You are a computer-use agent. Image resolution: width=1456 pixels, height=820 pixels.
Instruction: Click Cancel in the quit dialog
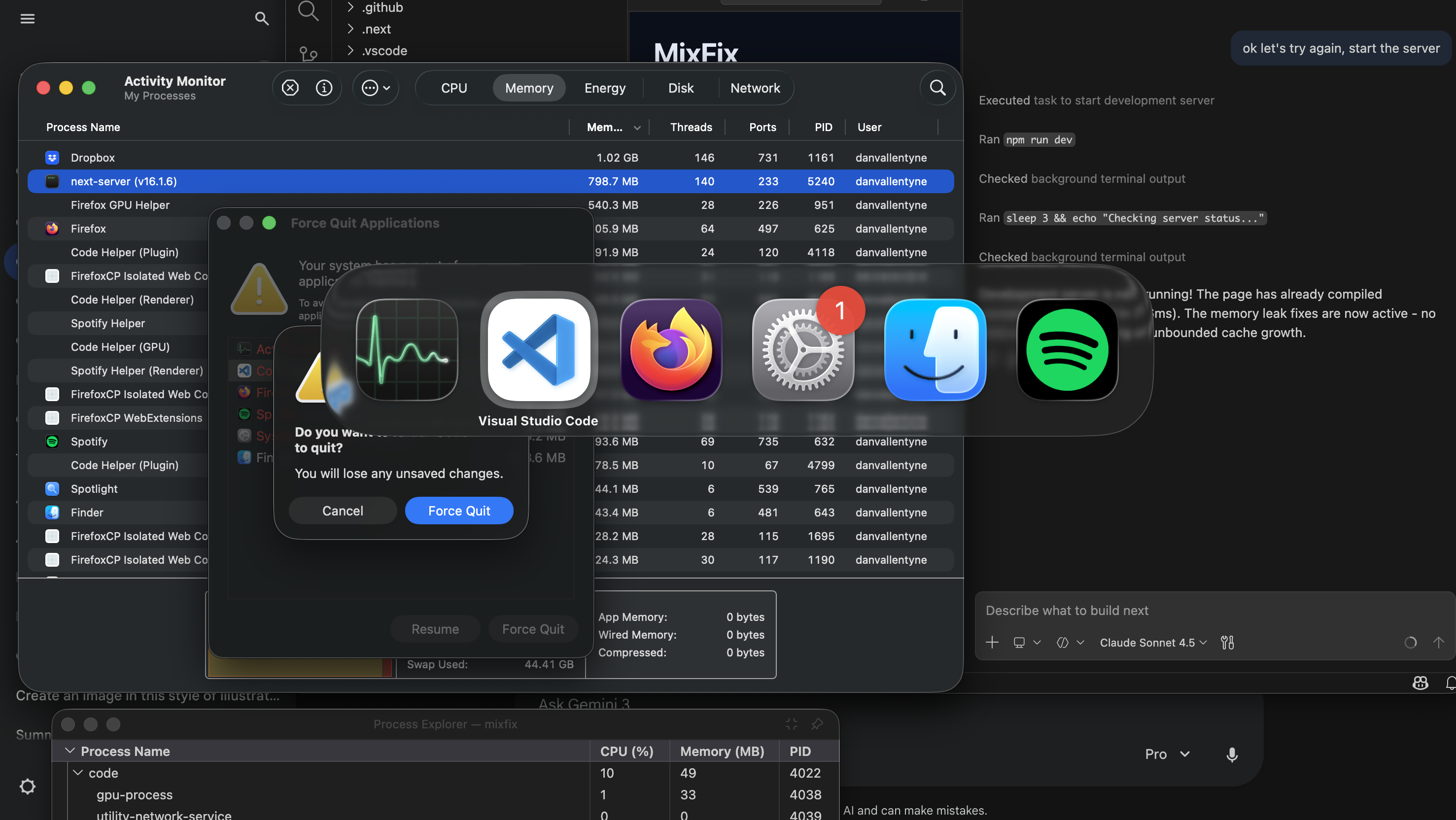tap(343, 511)
